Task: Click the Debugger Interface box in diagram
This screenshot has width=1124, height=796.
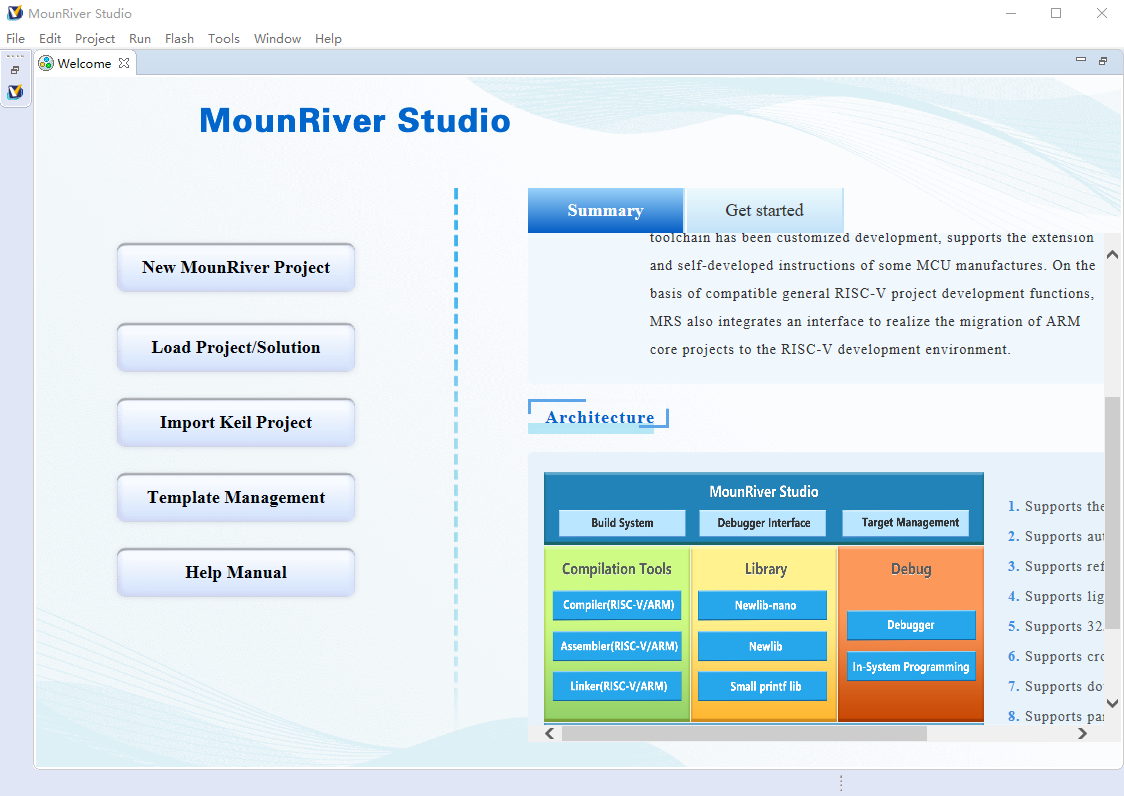Action: 763,523
